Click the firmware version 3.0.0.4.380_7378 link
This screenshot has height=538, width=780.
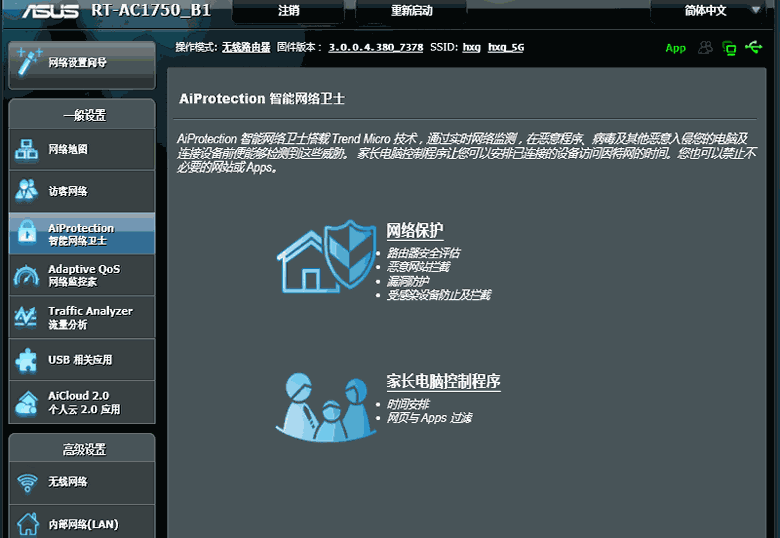point(376,47)
